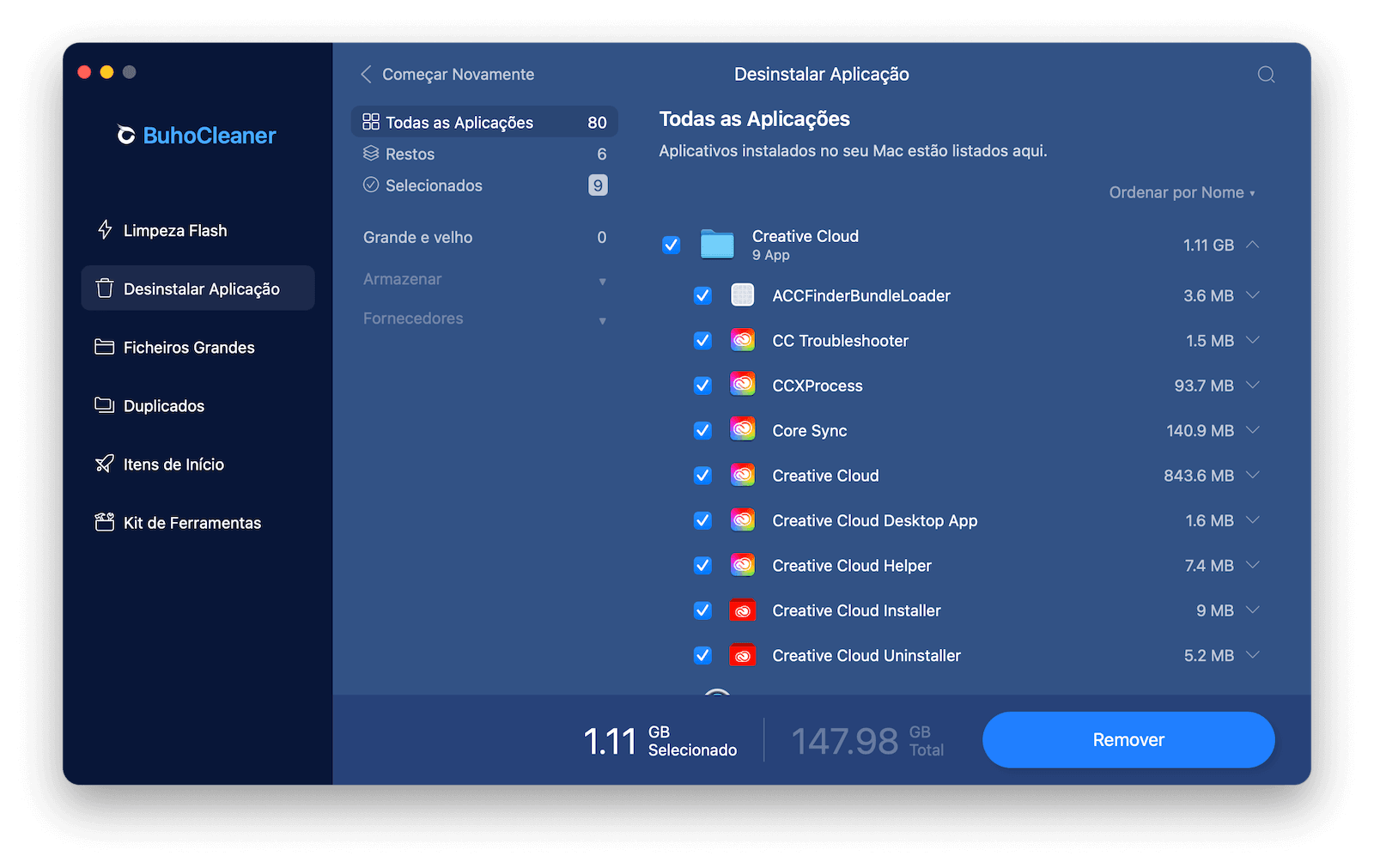Click the trash icon for Desinstalar Aplicação
Image resolution: width=1374 pixels, height=868 pixels.
click(x=105, y=288)
